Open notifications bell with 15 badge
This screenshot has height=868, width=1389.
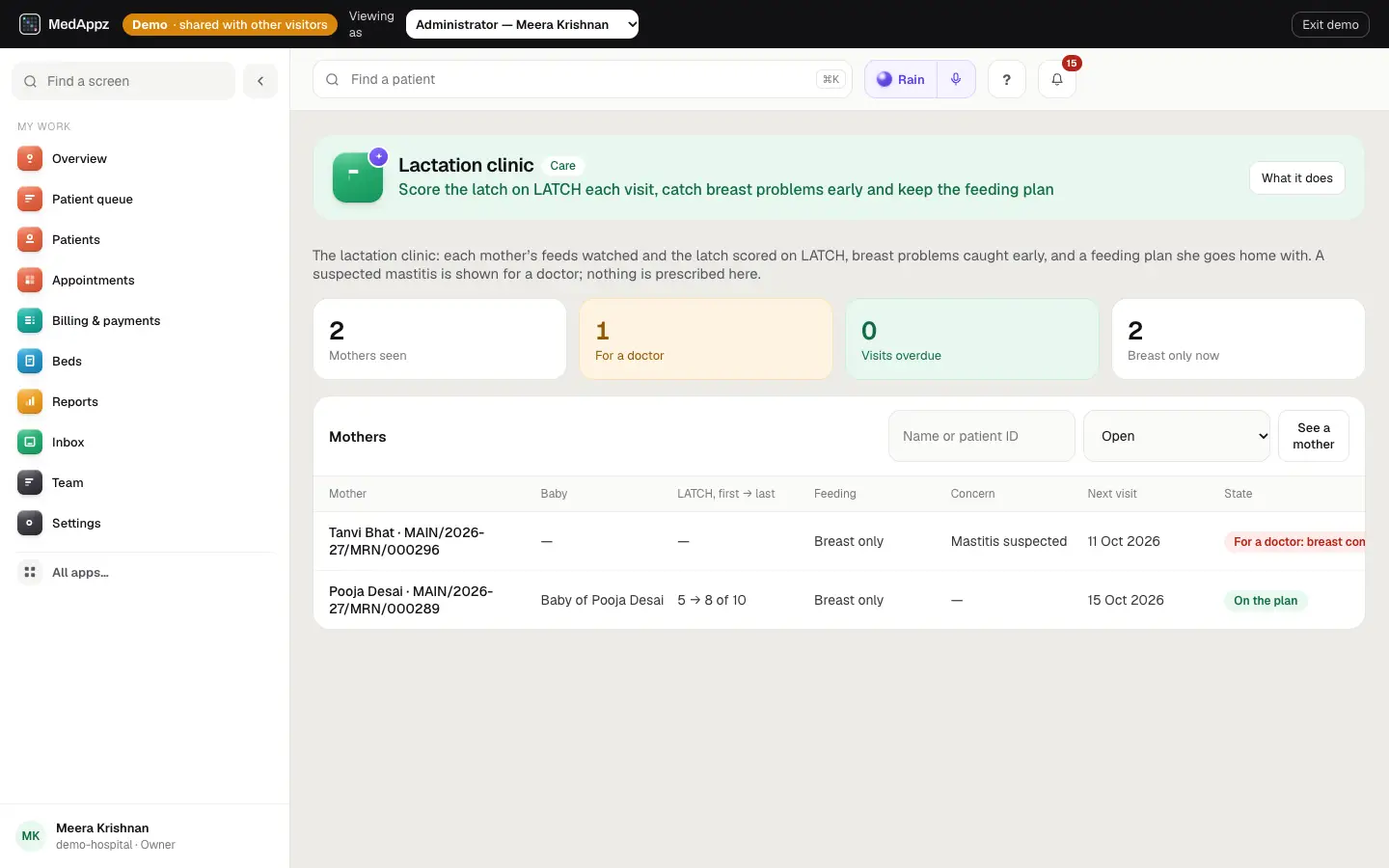pyautogui.click(x=1057, y=79)
